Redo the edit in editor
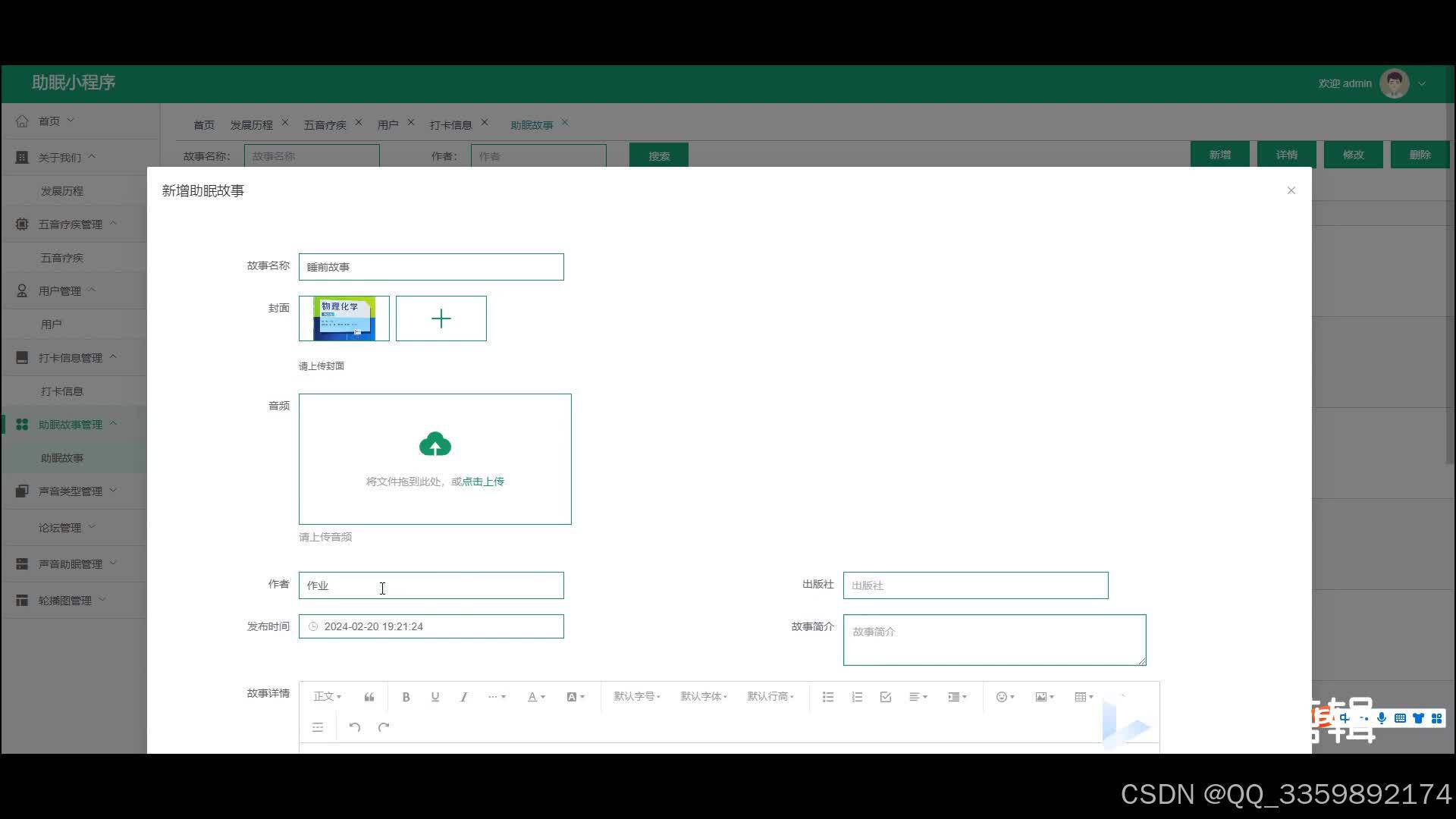This screenshot has height=819, width=1456. tap(384, 726)
